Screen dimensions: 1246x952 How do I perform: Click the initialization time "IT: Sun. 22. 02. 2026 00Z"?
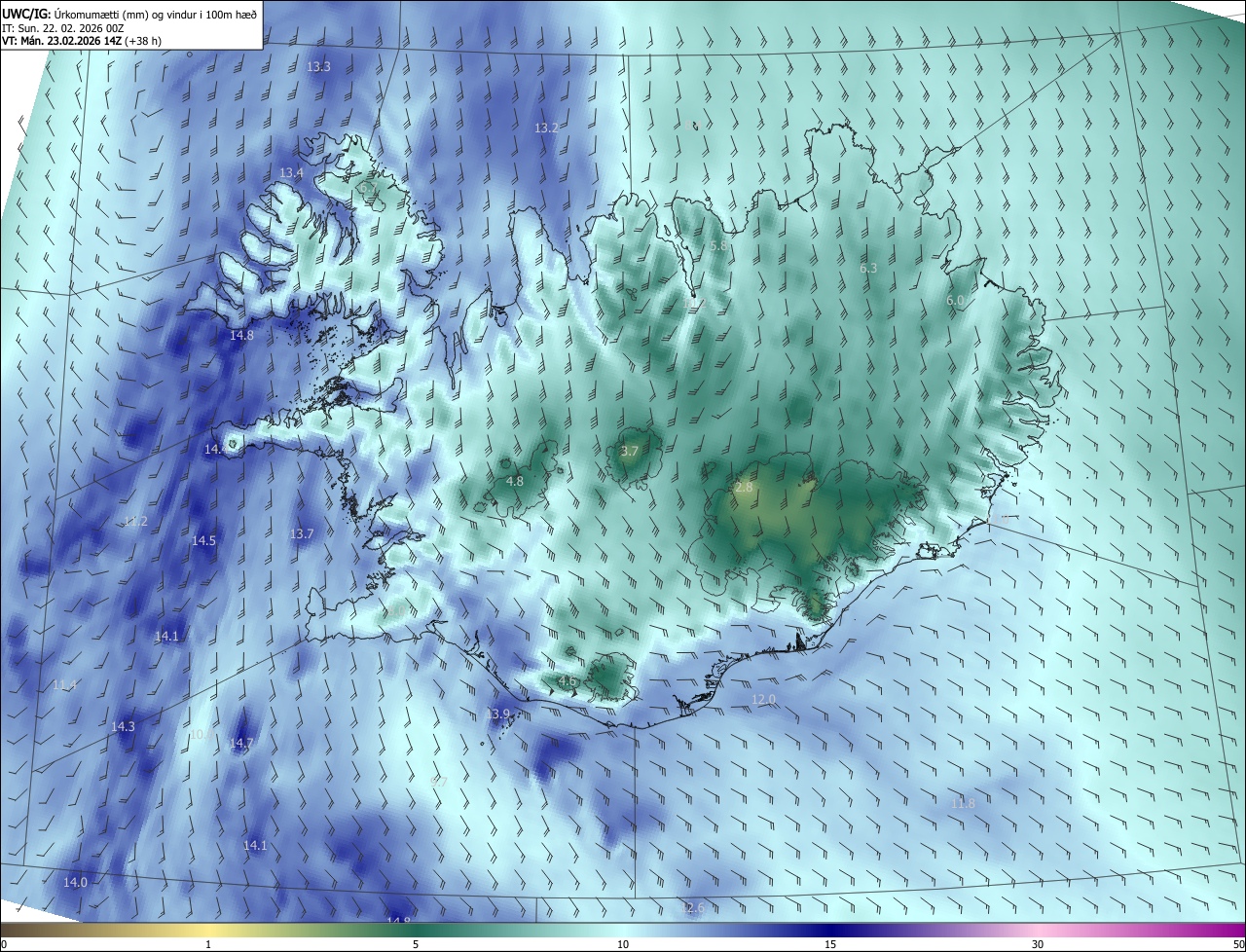(63, 28)
